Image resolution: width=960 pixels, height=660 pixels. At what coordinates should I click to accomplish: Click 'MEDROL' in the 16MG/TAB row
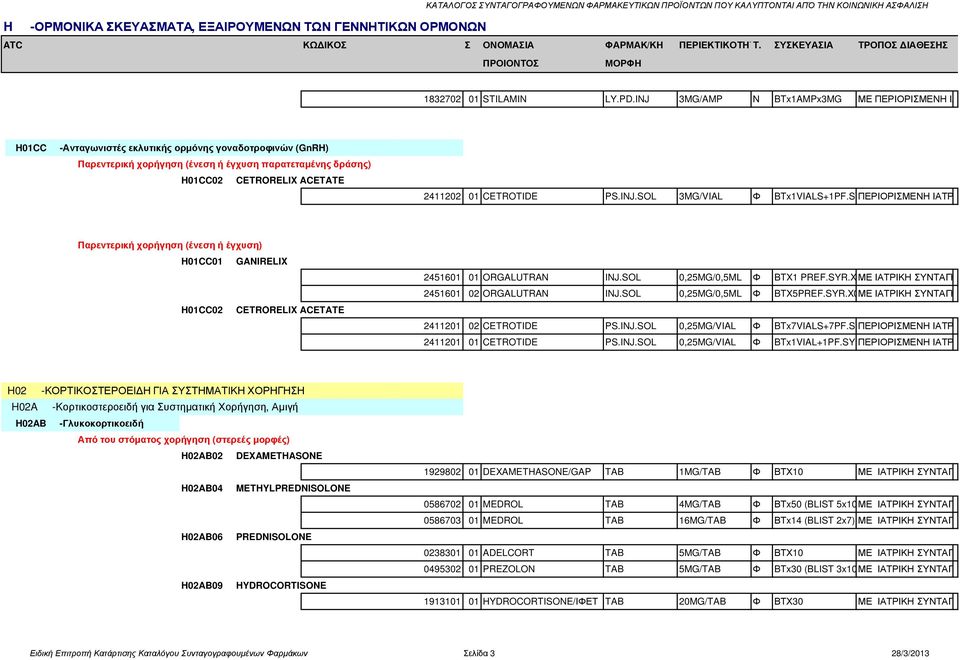point(503,520)
